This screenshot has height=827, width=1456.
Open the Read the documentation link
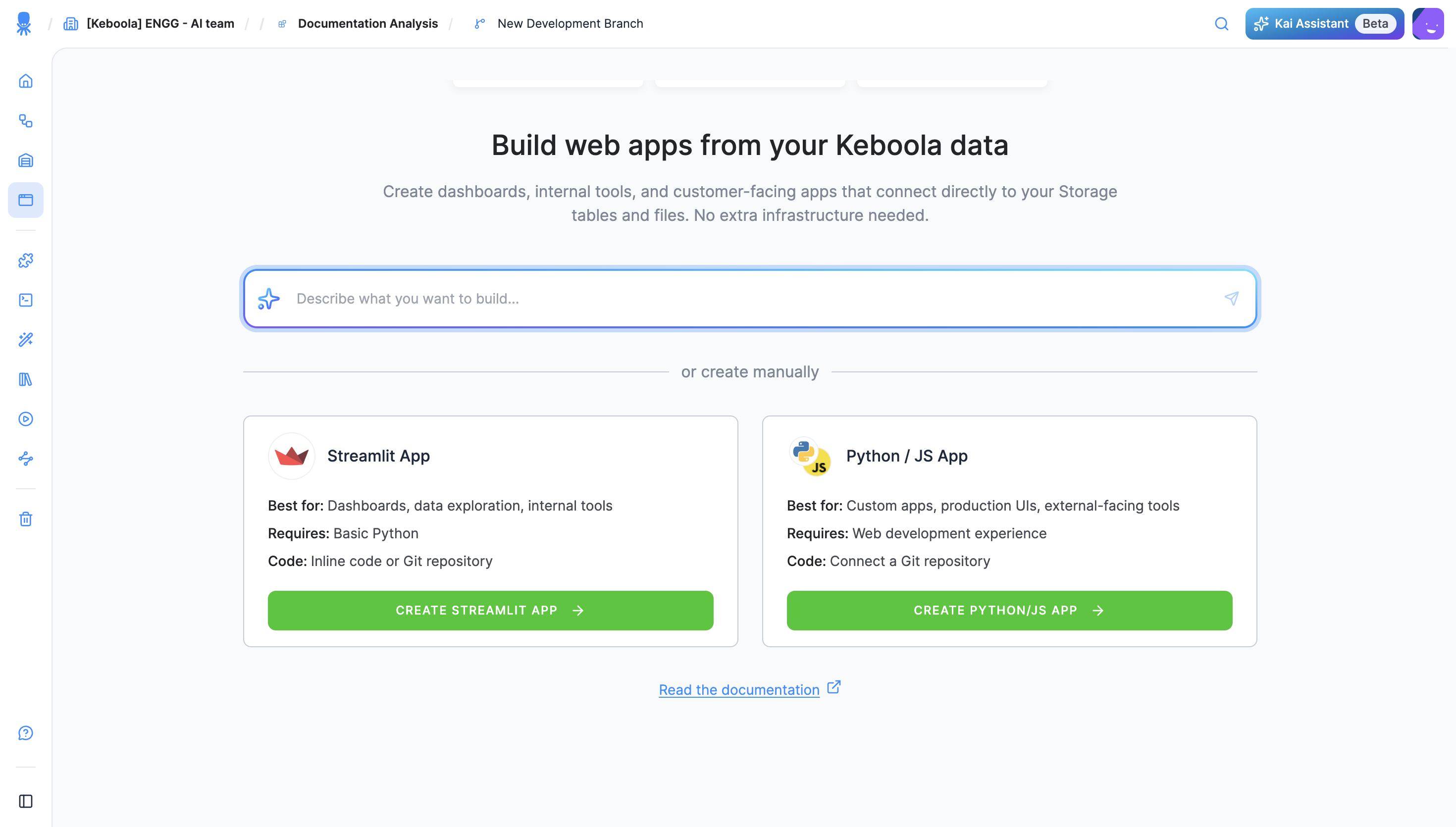point(739,689)
